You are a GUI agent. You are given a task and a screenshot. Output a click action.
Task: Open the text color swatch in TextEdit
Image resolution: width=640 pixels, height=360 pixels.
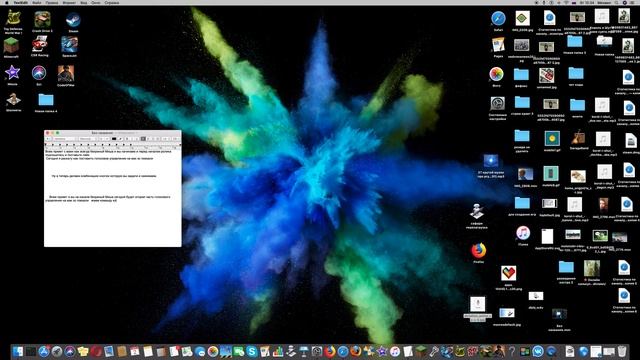coord(114,139)
